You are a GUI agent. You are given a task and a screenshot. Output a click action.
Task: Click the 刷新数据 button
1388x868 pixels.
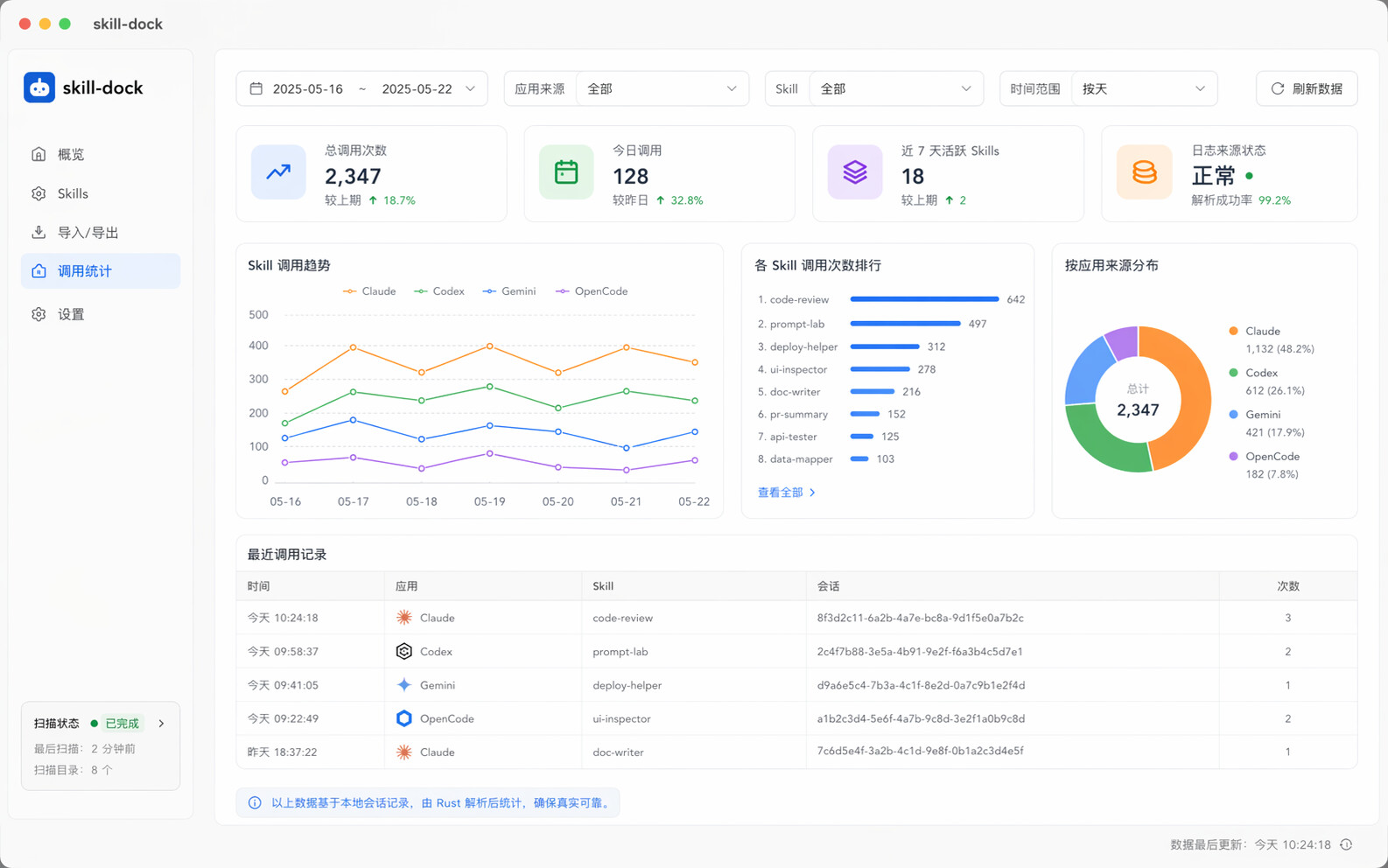tap(1307, 88)
